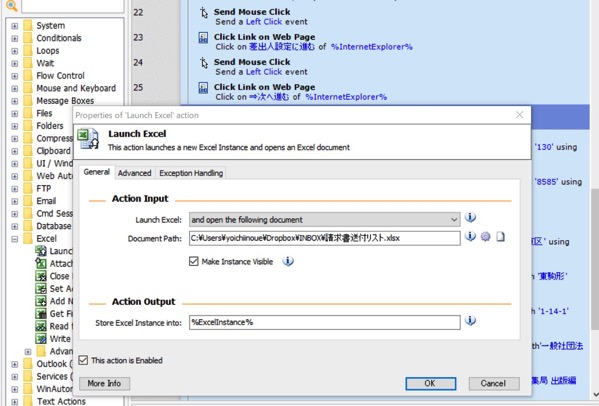Select the Write to Excel action icon
Image resolution: width=599 pixels, height=406 pixels.
pyautogui.click(x=41, y=338)
